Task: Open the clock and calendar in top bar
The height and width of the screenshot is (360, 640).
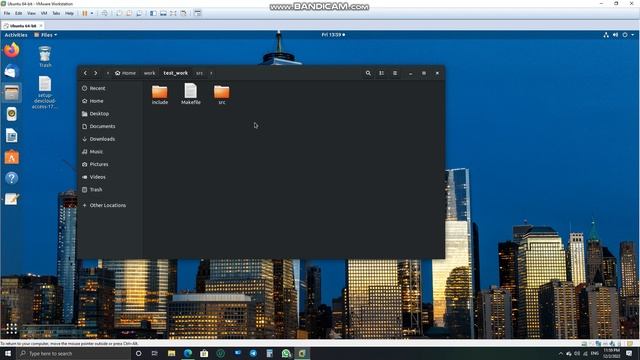Action: click(x=333, y=35)
